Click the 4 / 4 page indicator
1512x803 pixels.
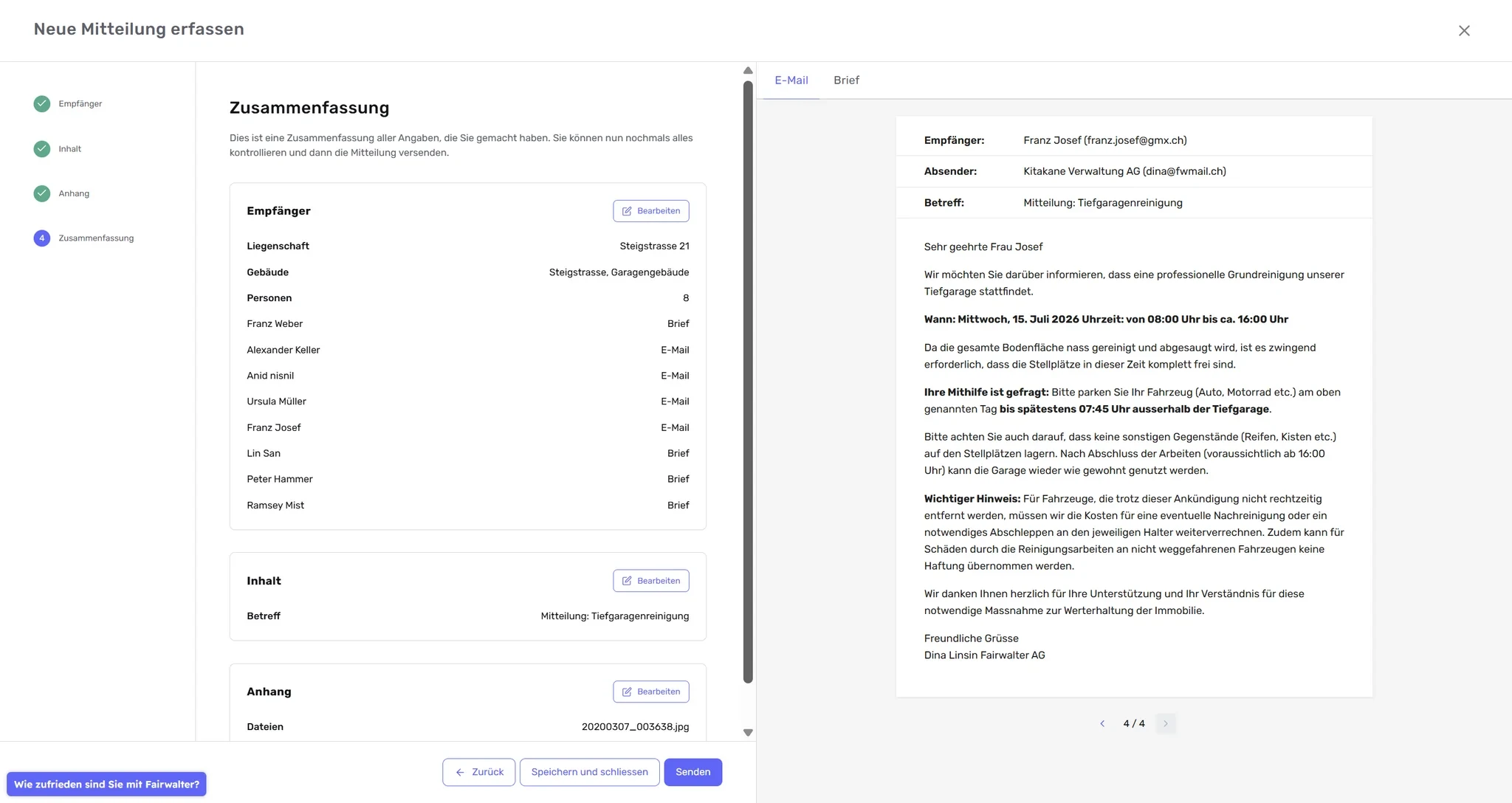(1134, 724)
